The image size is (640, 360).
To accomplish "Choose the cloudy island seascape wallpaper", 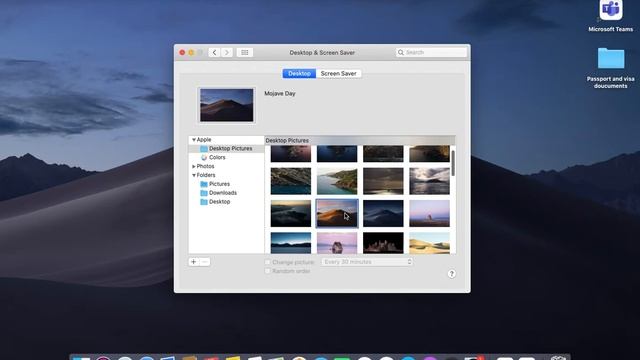I will point(429,181).
